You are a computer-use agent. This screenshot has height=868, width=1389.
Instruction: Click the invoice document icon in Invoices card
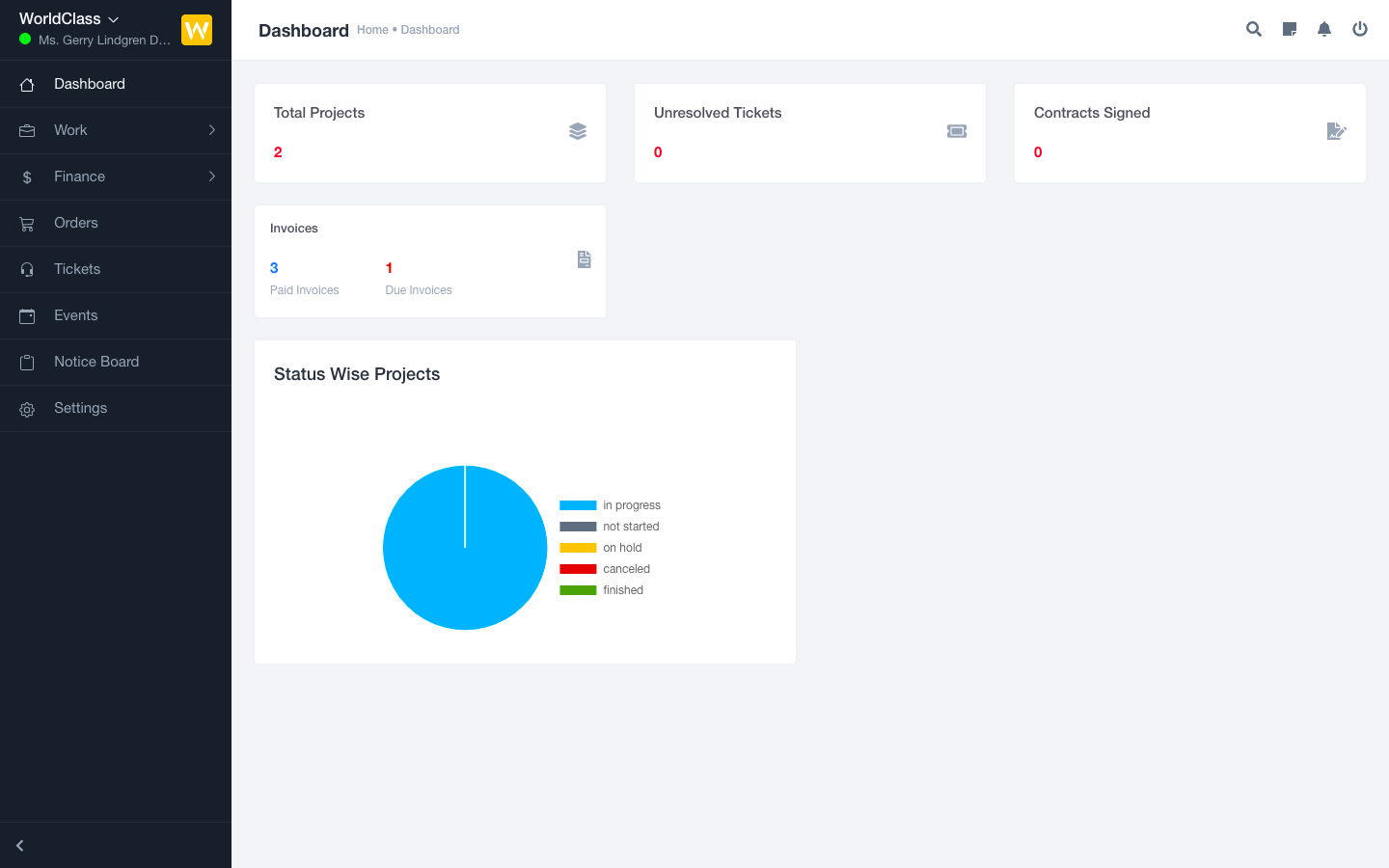click(584, 259)
